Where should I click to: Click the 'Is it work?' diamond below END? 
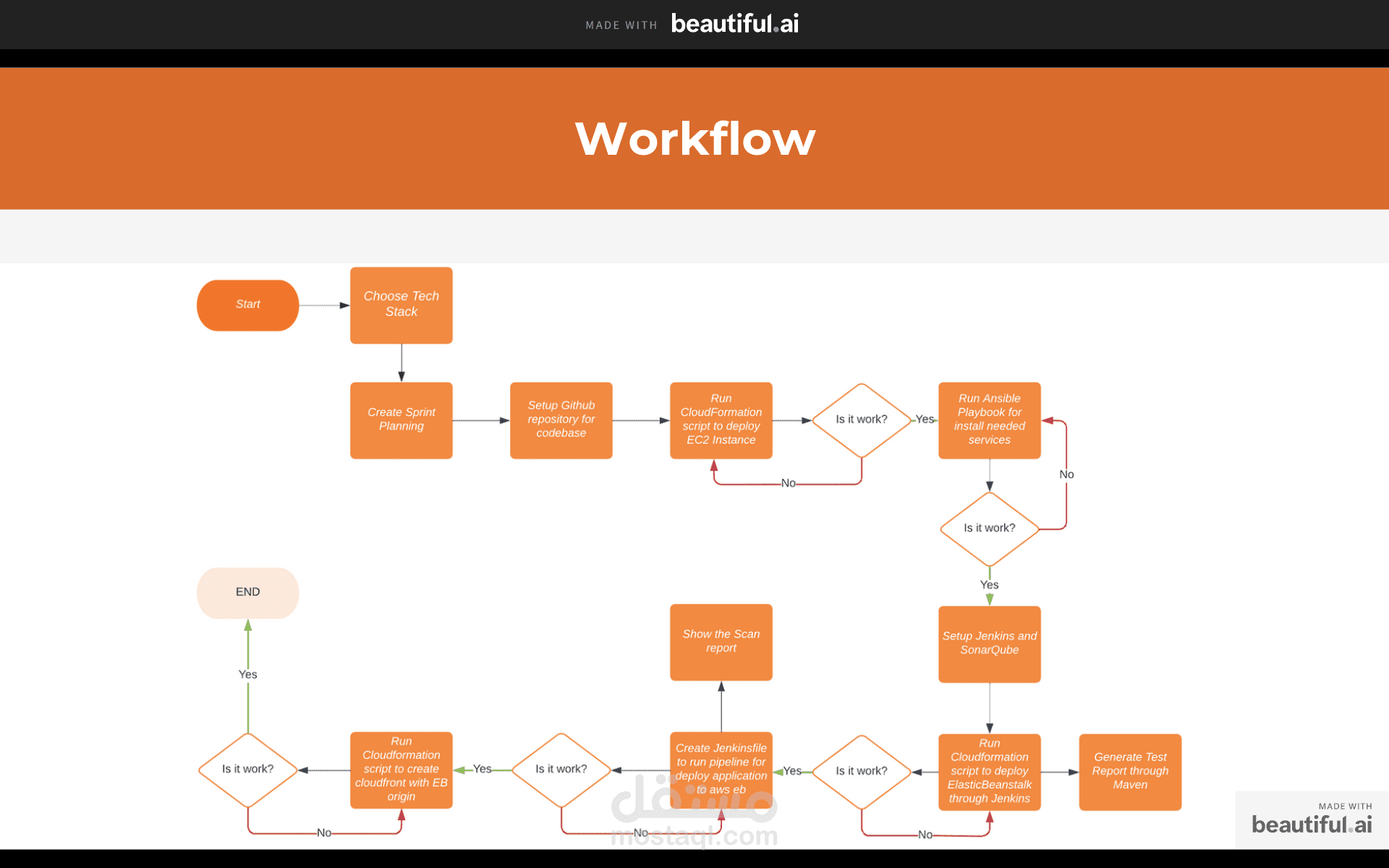tap(247, 770)
